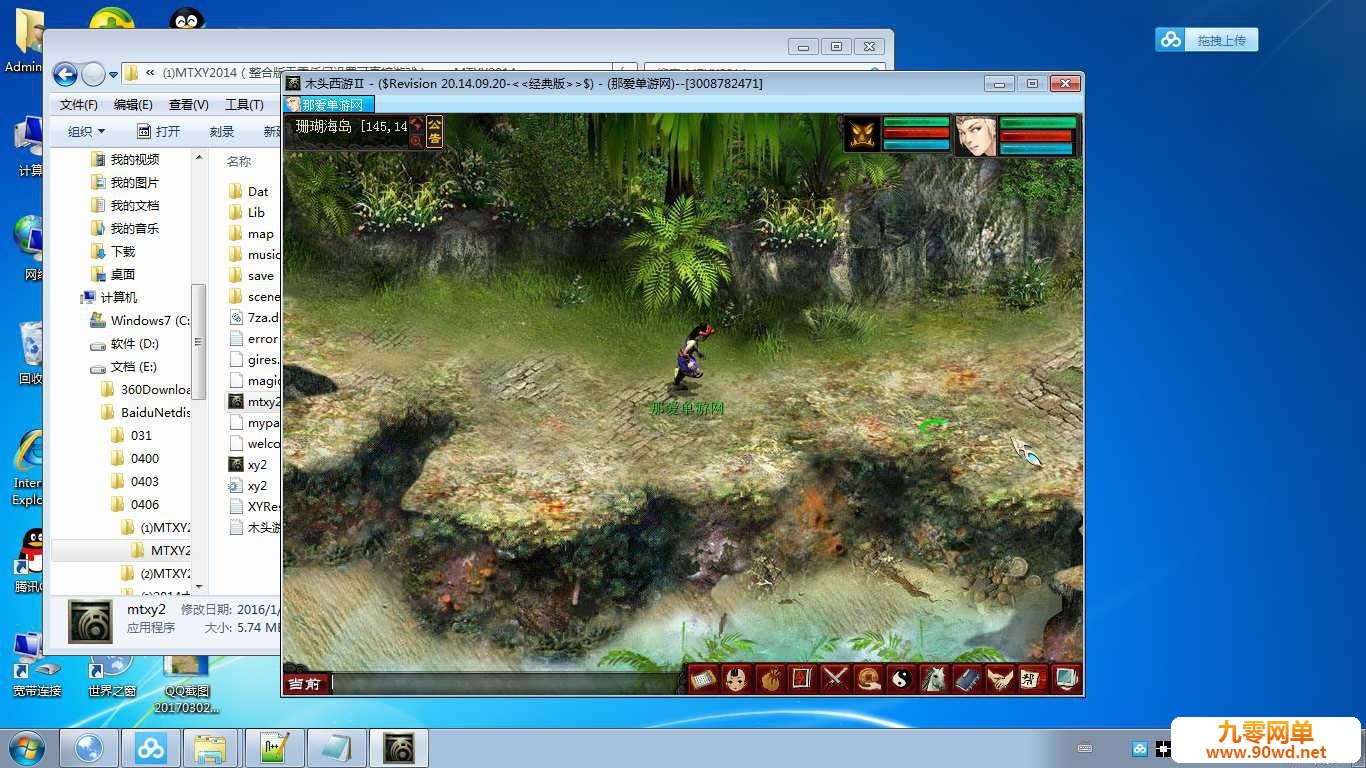The width and height of the screenshot is (1366, 768).
Task: Select the Dat folder in file list
Action: pos(249,191)
